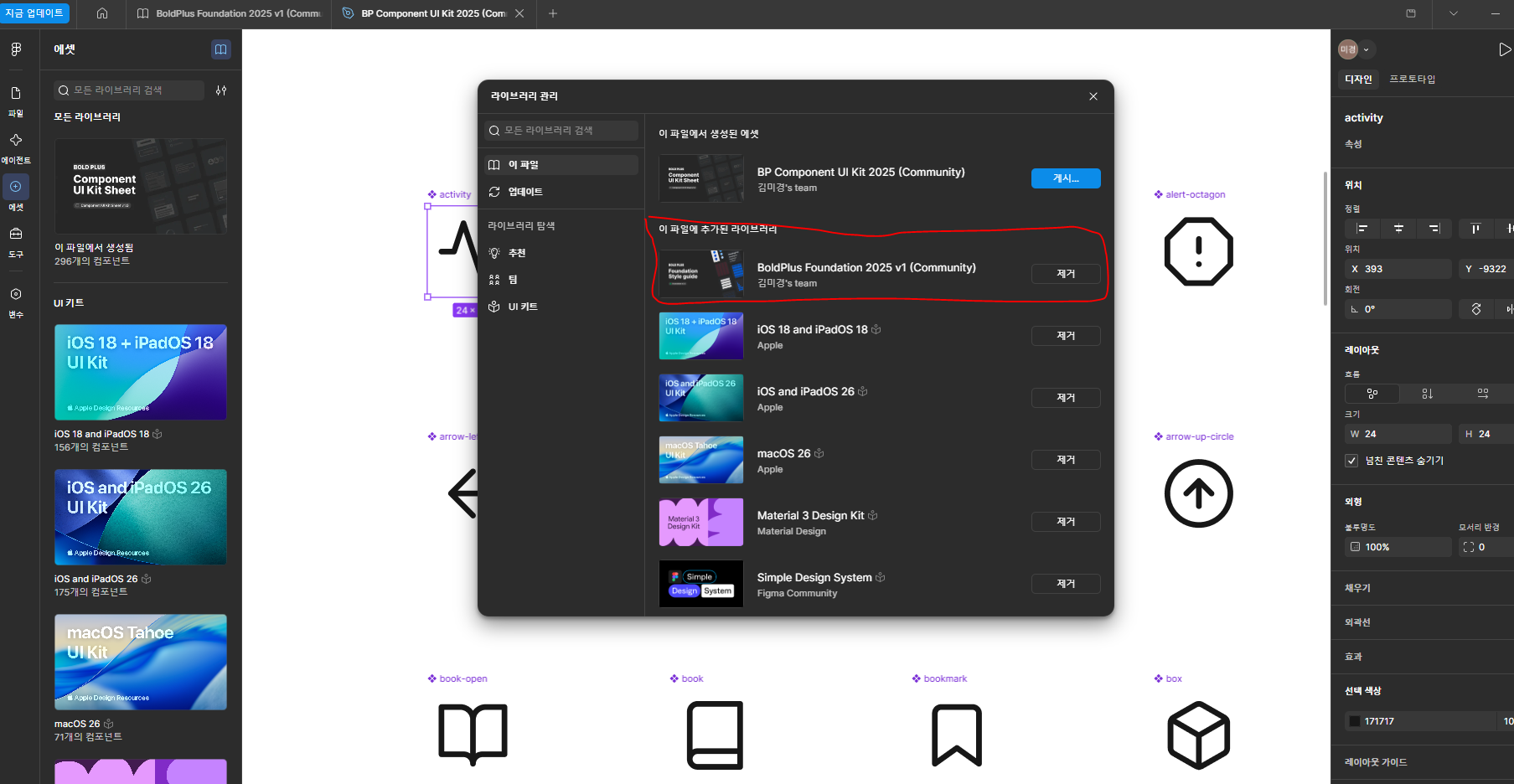The height and width of the screenshot is (784, 1514).
Task: Remove BoldPlus Foundation 2025 v1 library
Action: (1066, 274)
